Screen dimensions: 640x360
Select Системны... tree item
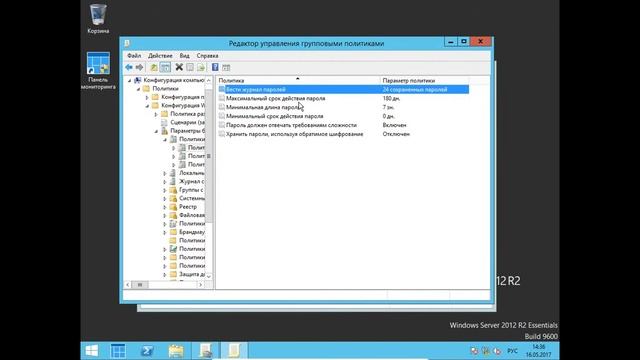[x=192, y=198]
